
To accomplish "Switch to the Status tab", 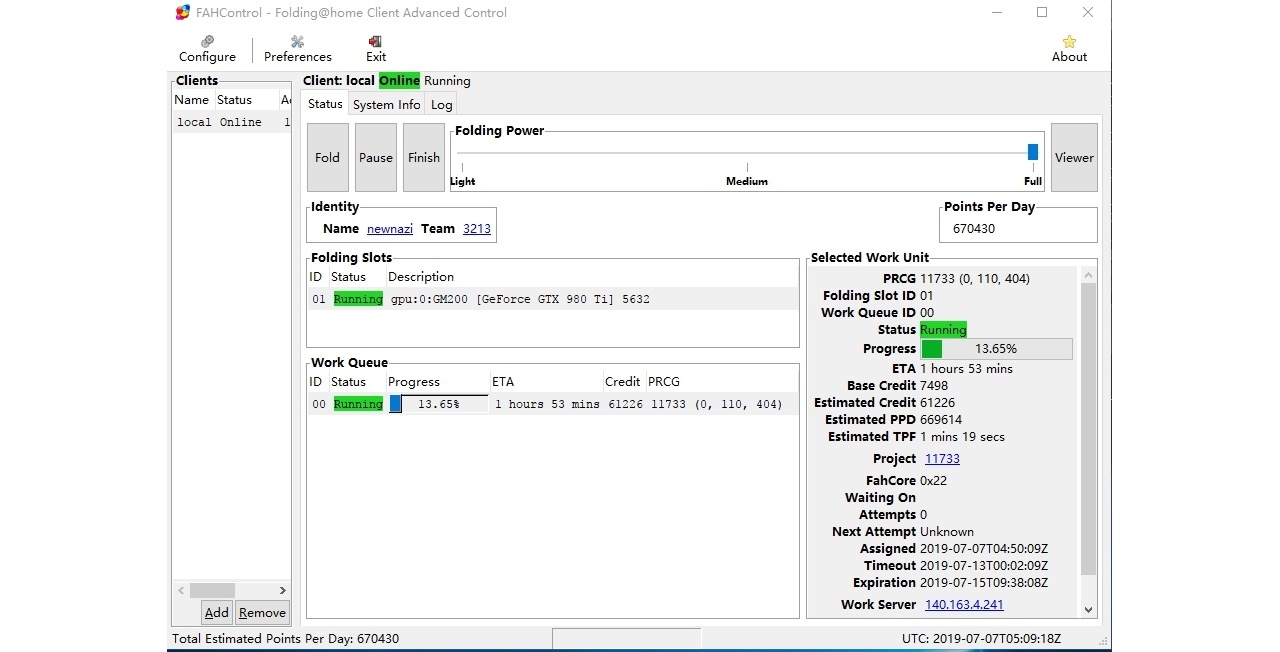I will point(325,104).
